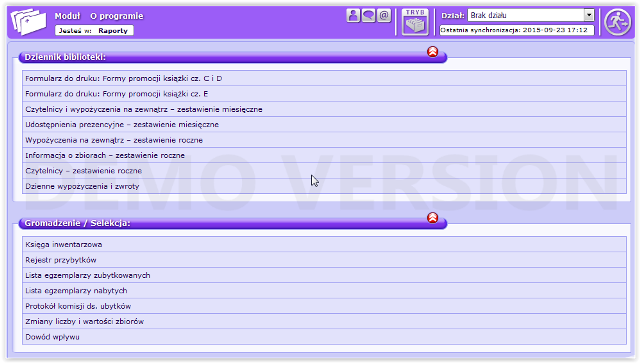
Task: Open Czytelnicy – zestawienie roczne
Action: (324, 171)
